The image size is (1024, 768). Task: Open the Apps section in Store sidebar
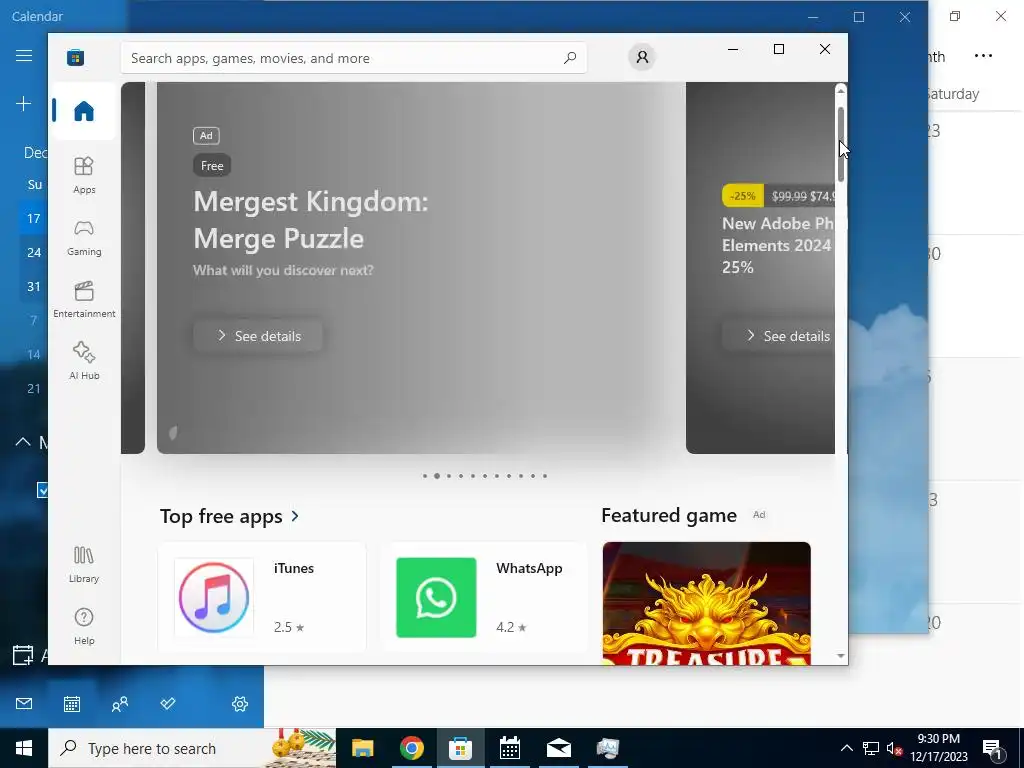(x=84, y=175)
